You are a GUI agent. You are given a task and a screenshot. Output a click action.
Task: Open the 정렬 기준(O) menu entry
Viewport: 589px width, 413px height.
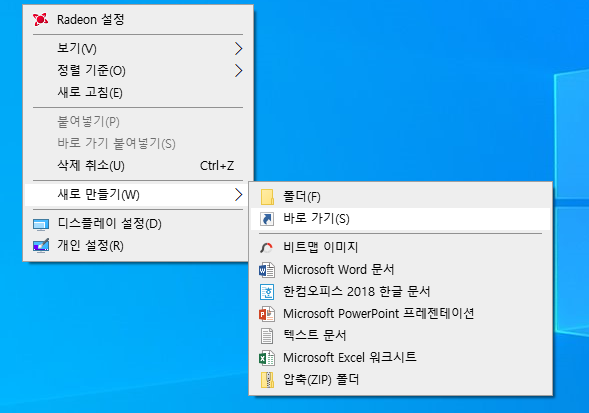(138, 70)
